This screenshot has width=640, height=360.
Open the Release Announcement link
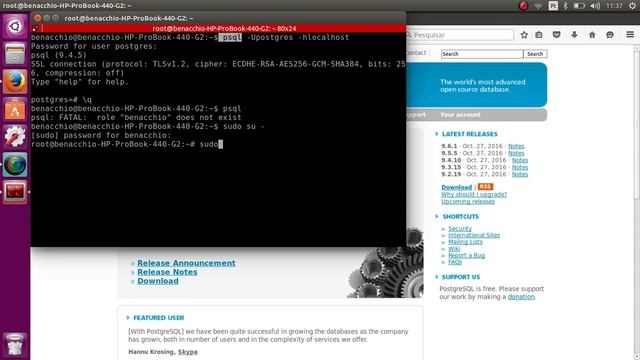click(186, 263)
